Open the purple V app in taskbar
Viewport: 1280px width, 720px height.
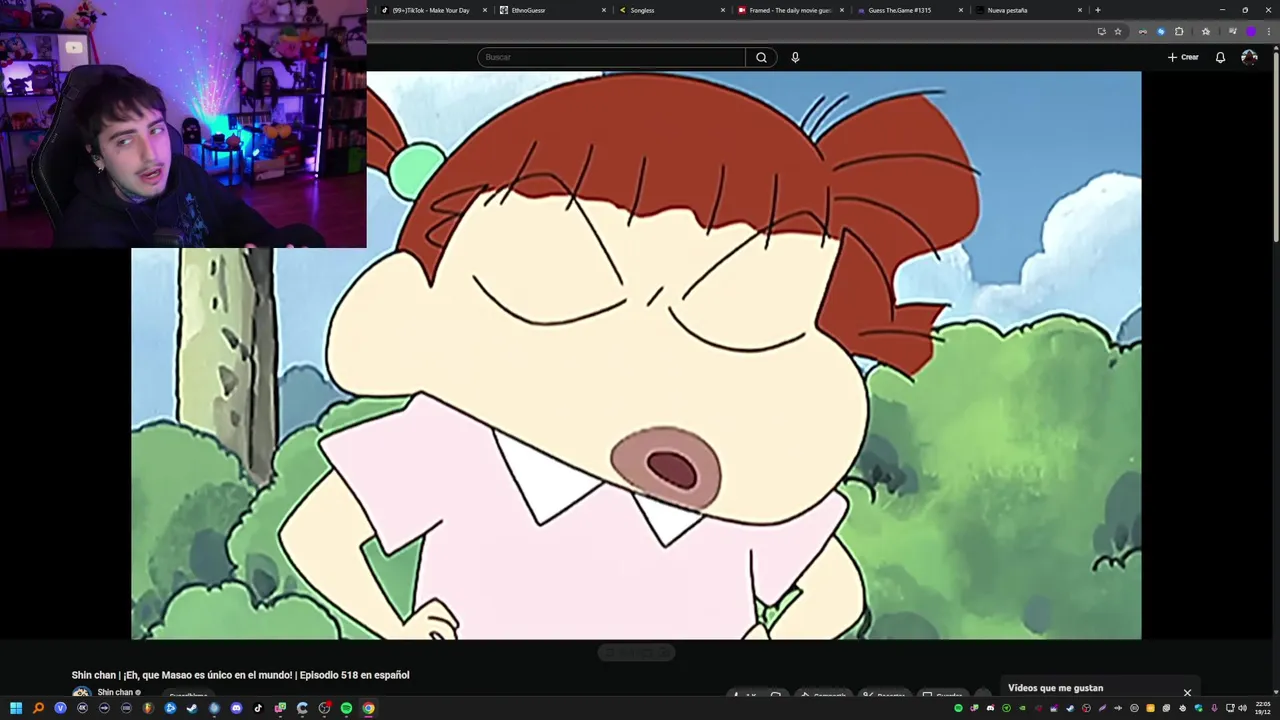pos(60,708)
